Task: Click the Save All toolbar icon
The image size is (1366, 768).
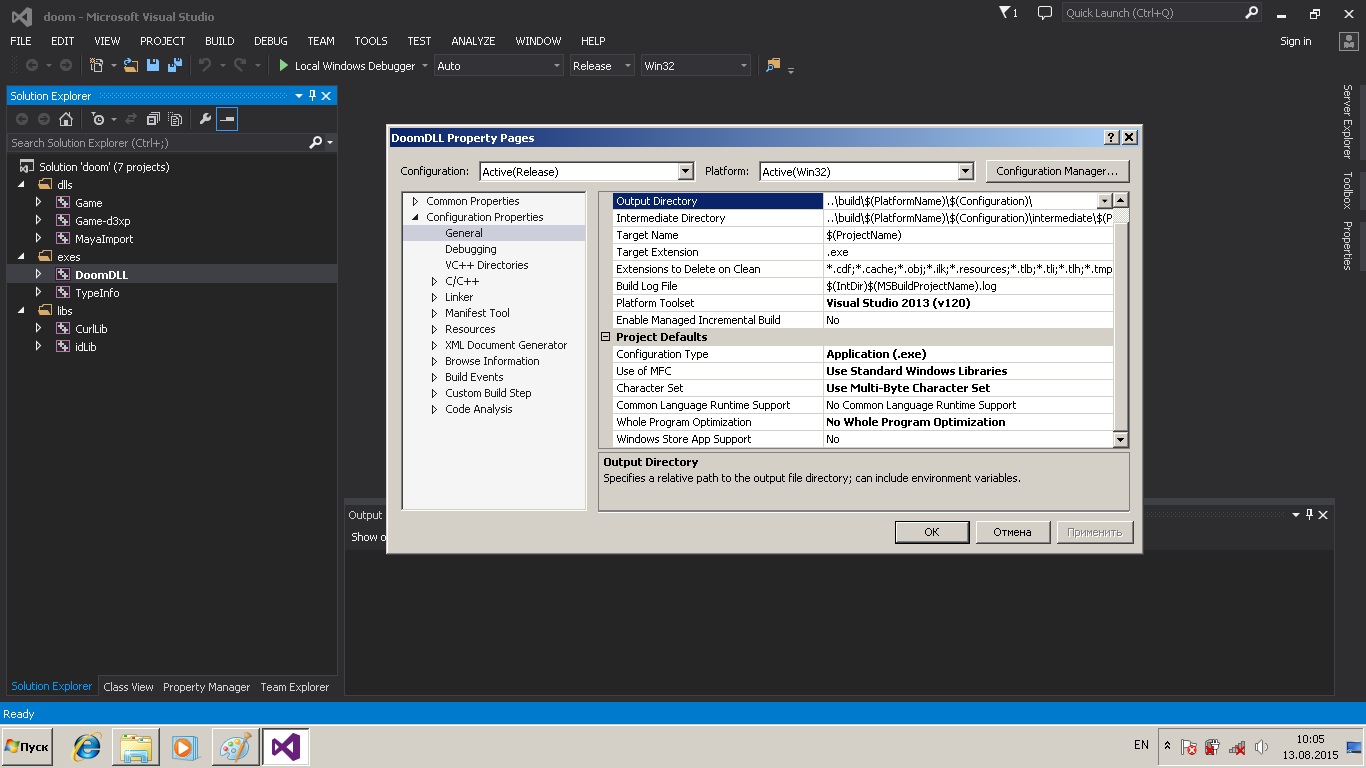Action: pyautogui.click(x=174, y=65)
